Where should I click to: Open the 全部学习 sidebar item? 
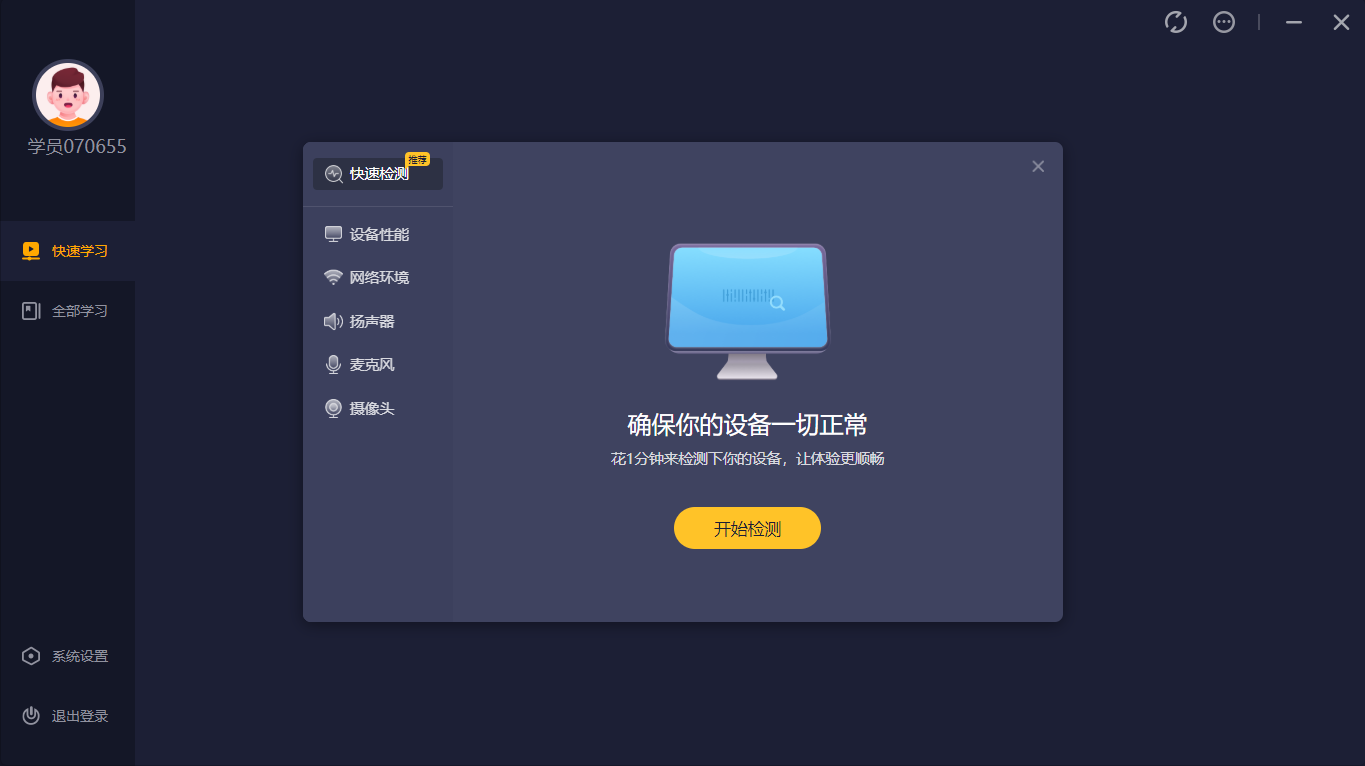click(x=68, y=311)
